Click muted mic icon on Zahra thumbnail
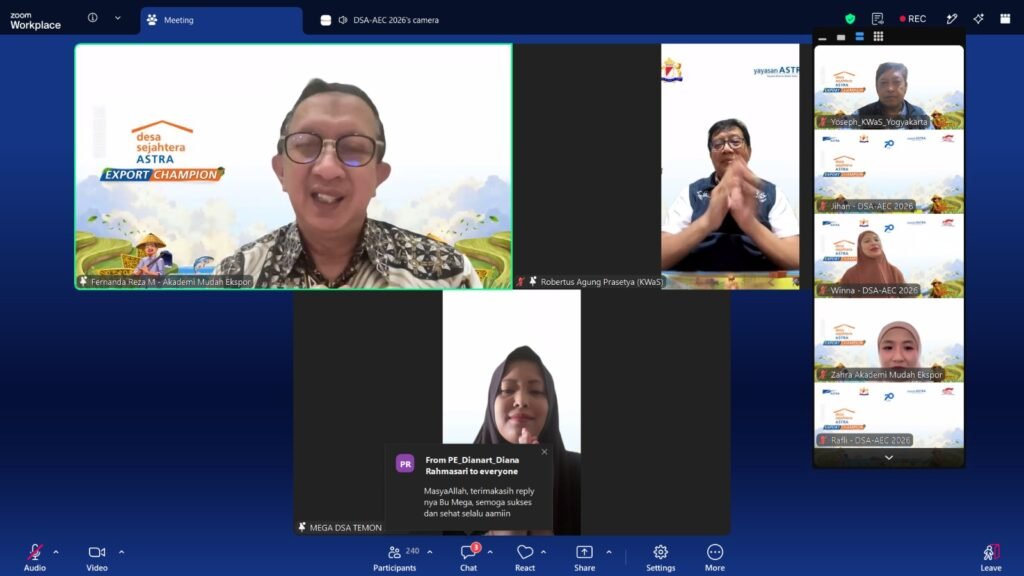Screen dimensions: 1024x576 pos(823,374)
